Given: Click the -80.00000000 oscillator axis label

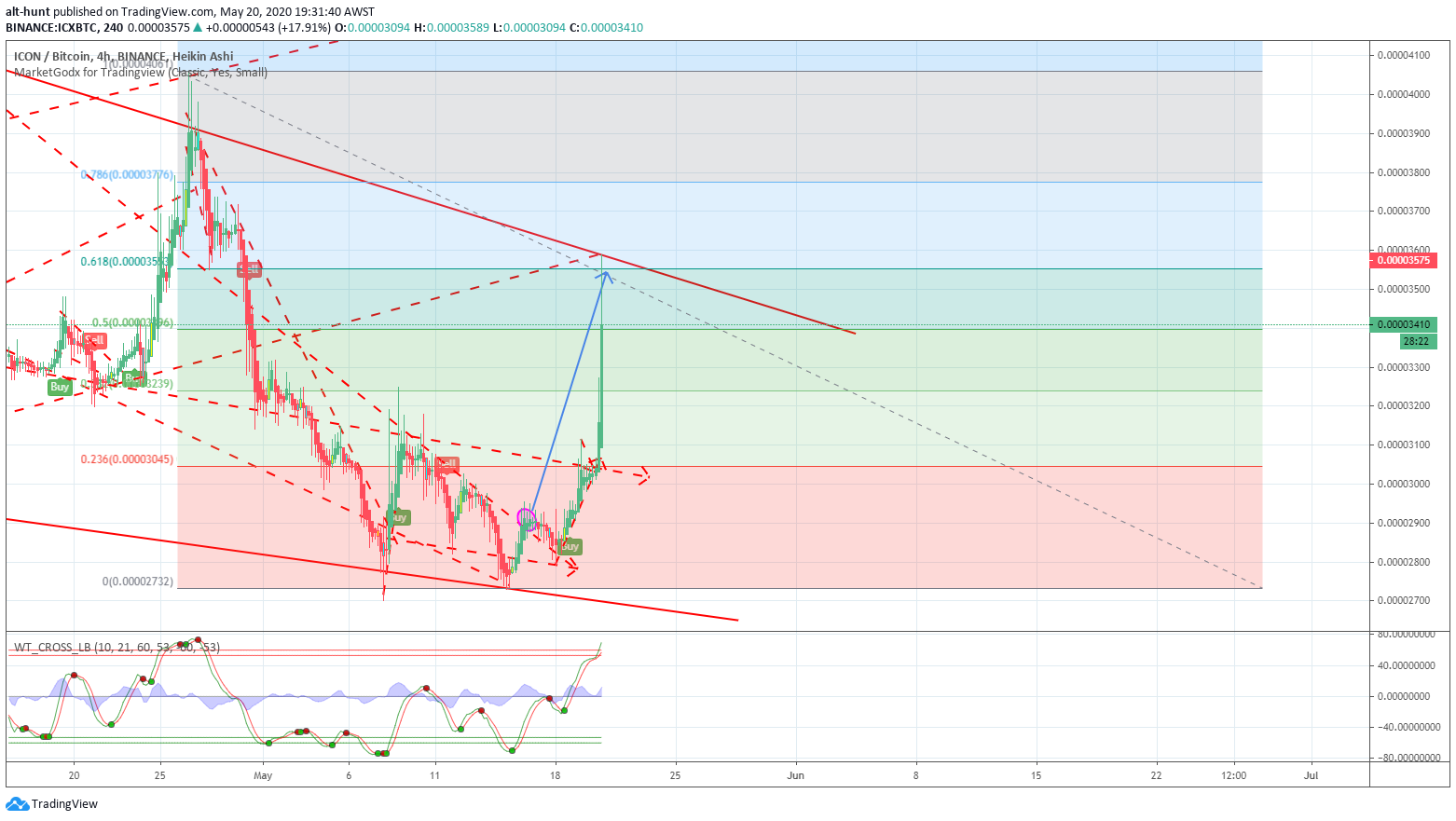Looking at the screenshot, I should click(x=1408, y=758).
